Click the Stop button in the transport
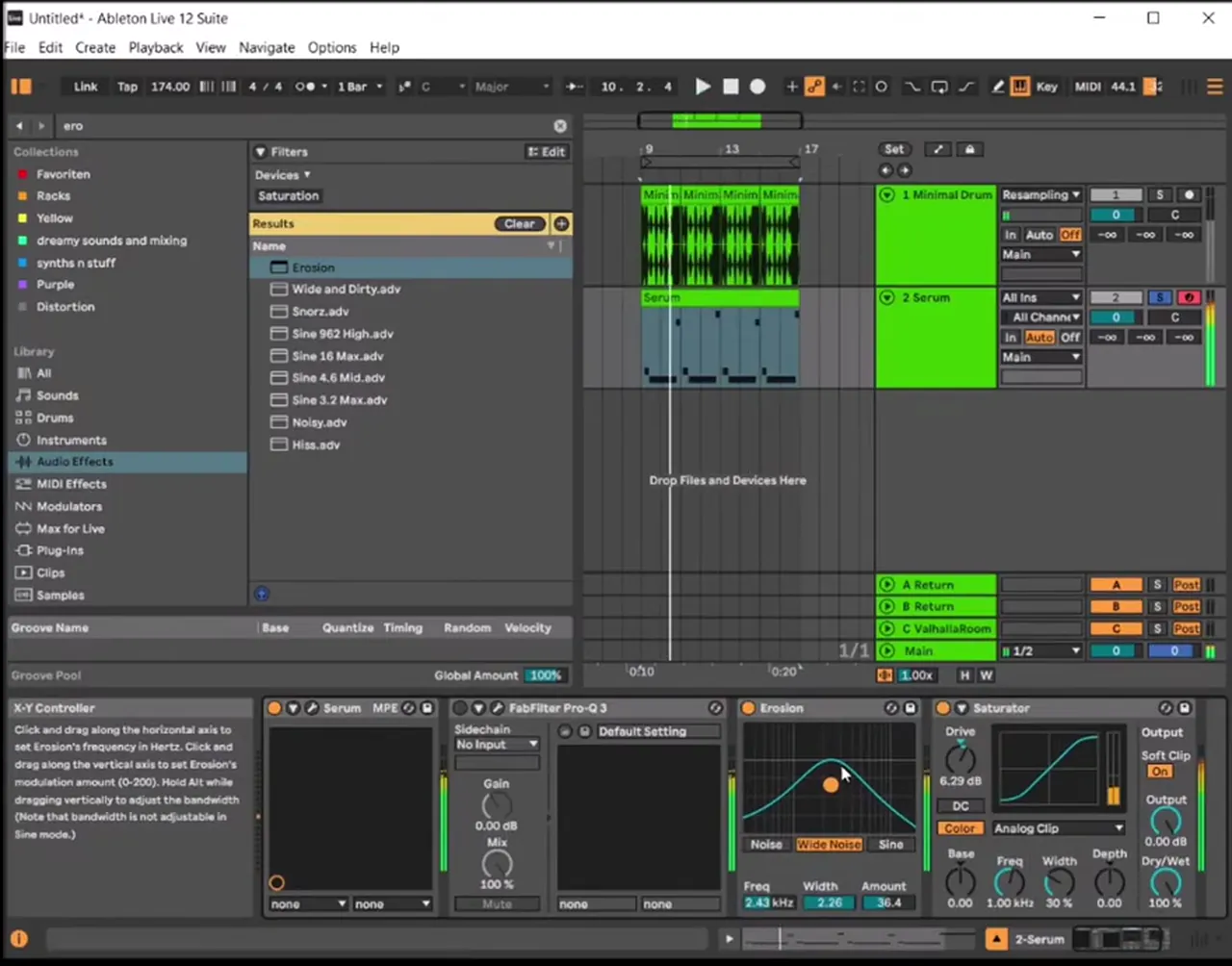The width and height of the screenshot is (1232, 966). click(731, 87)
